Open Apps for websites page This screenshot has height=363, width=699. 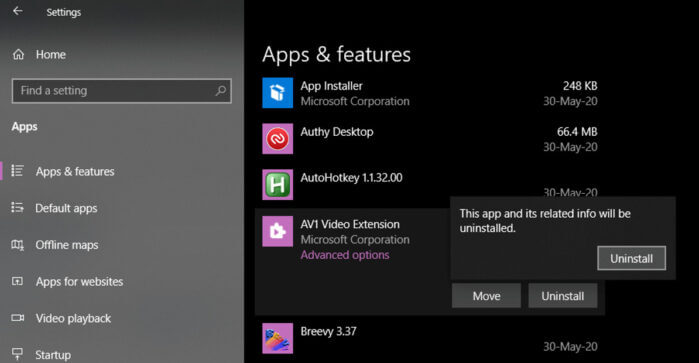point(79,281)
